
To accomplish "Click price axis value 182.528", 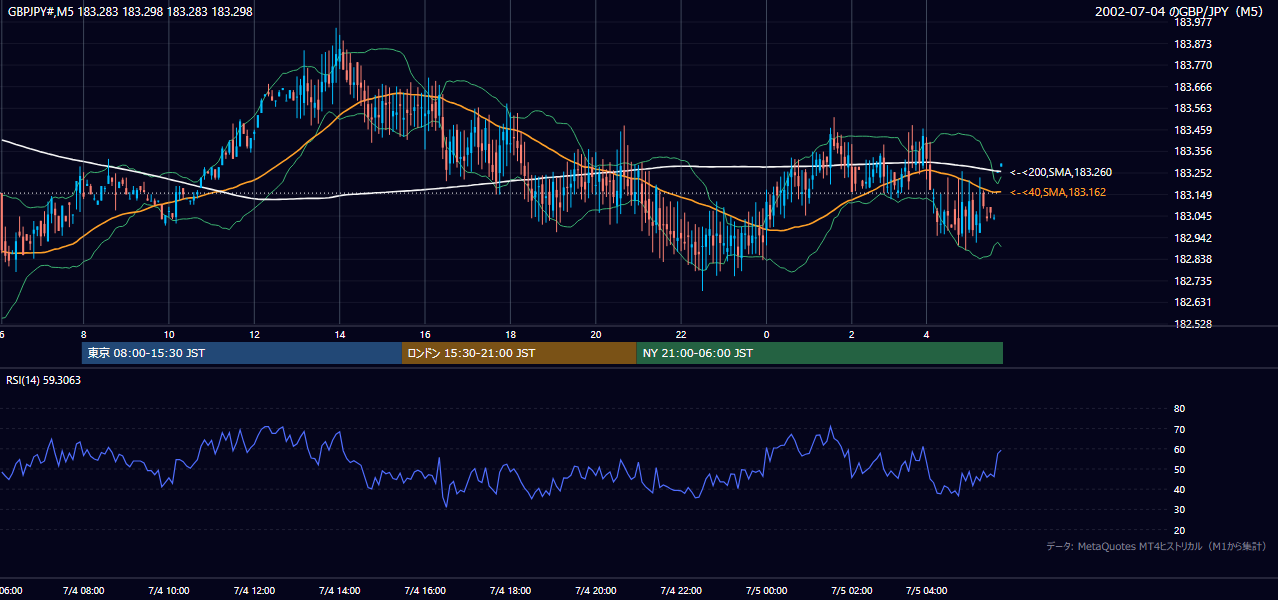I will point(1192,324).
